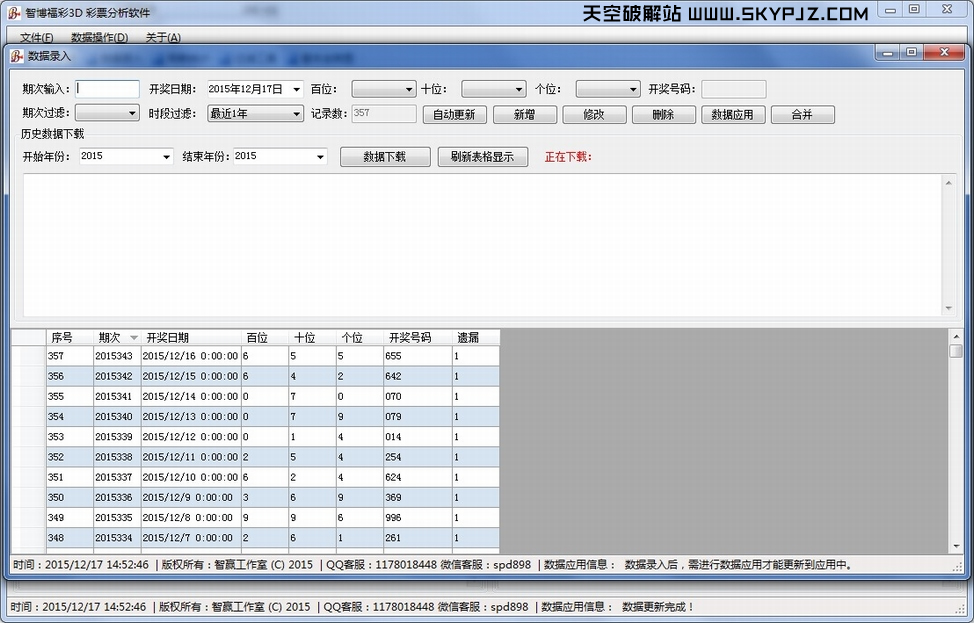
Task: Expand the 开奖日期 date picker dropdown
Action: coord(297,89)
